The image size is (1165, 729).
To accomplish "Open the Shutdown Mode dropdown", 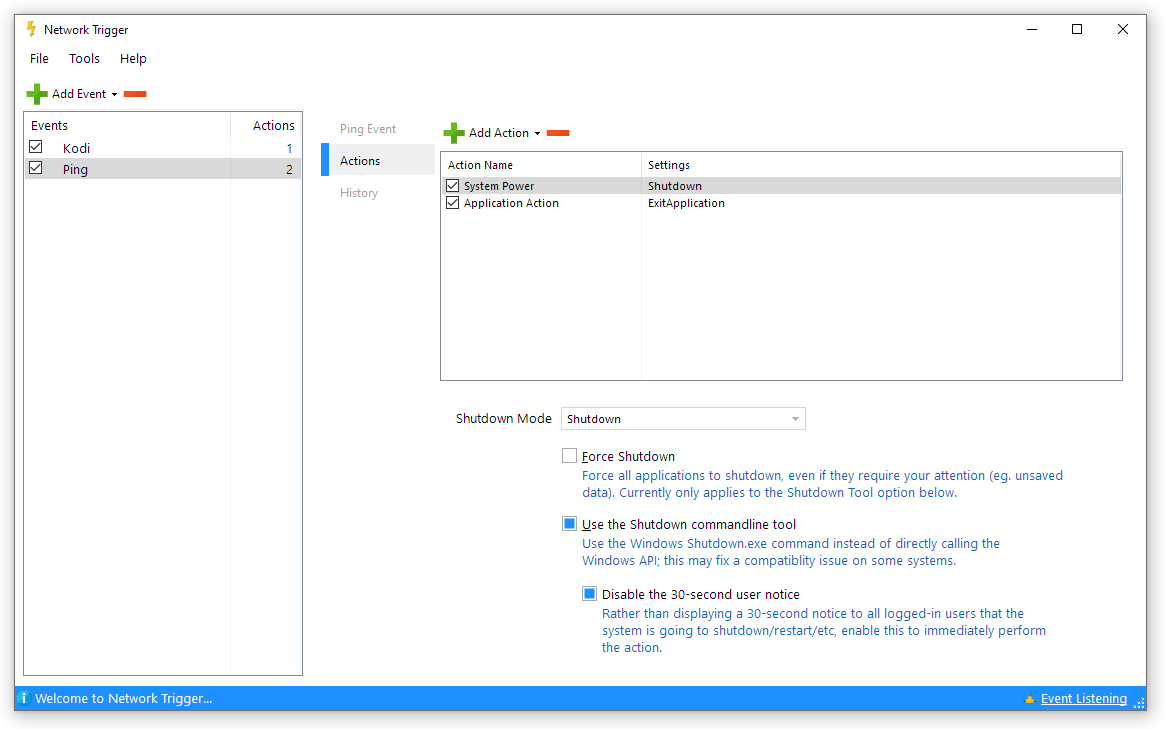I will coord(683,419).
